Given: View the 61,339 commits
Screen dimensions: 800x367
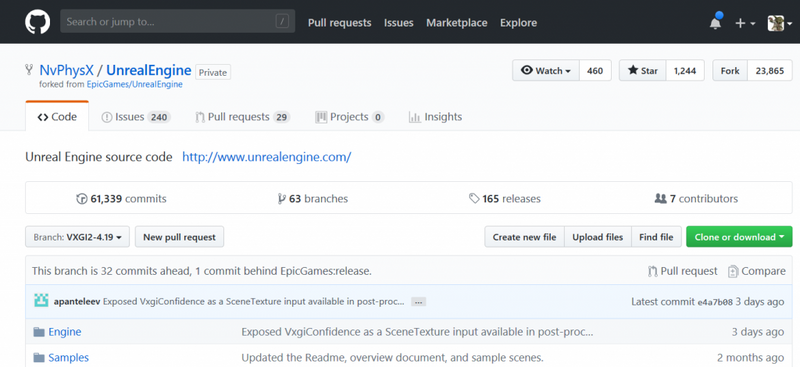Looking at the screenshot, I should click(121, 199).
